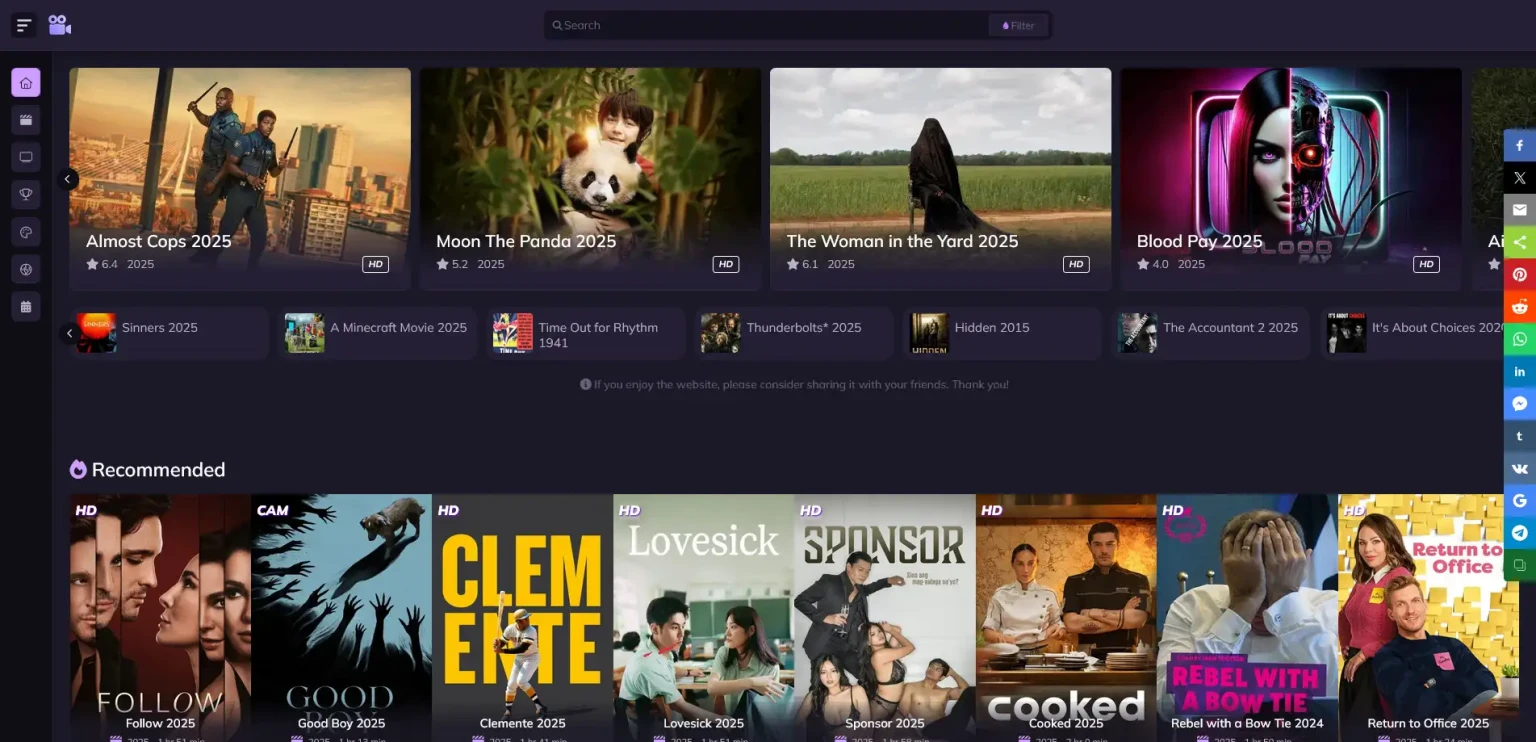Share via Google icon
1536x742 pixels.
1520,500
